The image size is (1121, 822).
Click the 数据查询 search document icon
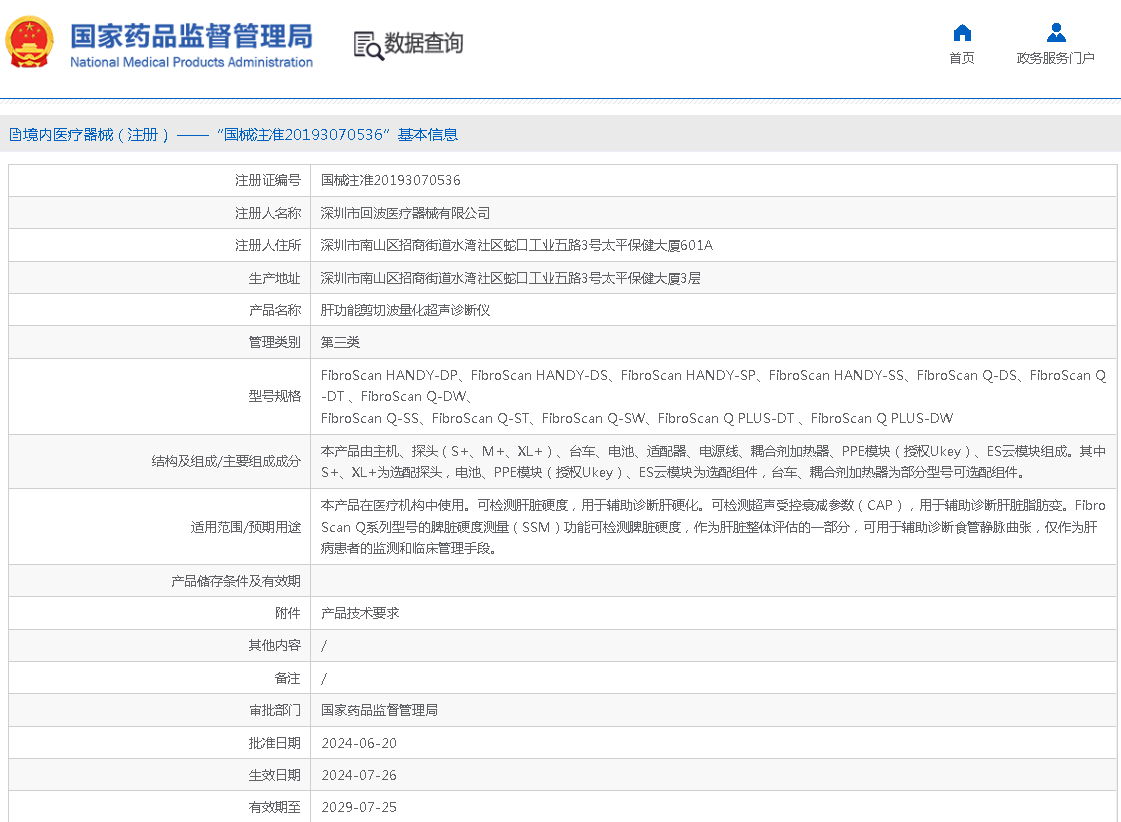click(369, 45)
